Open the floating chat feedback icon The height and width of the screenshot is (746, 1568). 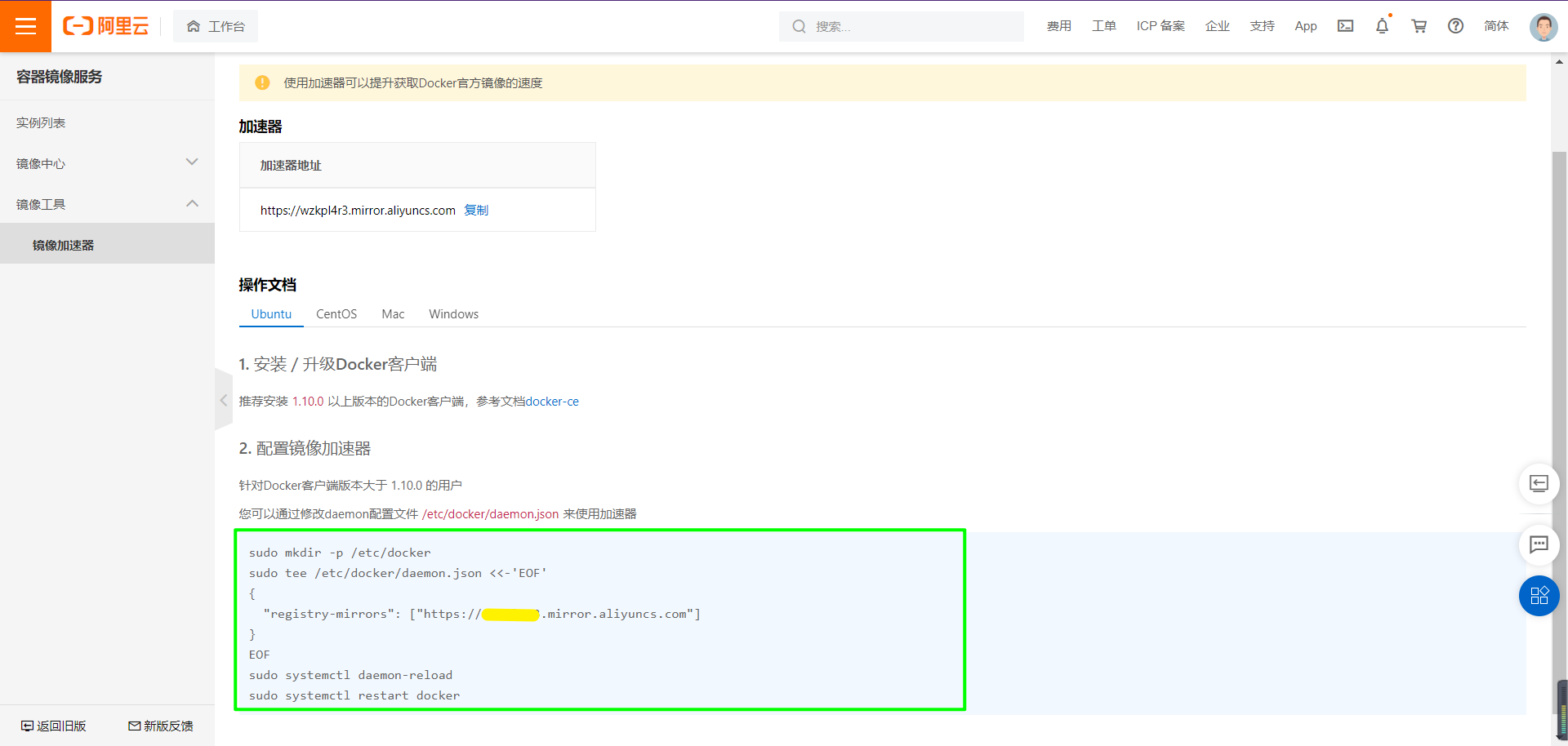coord(1539,544)
